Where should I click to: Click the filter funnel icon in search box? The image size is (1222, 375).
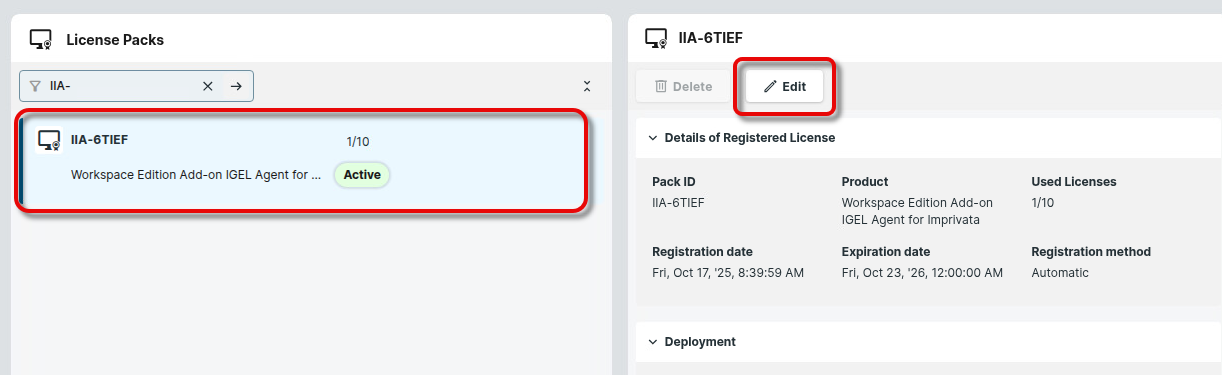coord(35,86)
